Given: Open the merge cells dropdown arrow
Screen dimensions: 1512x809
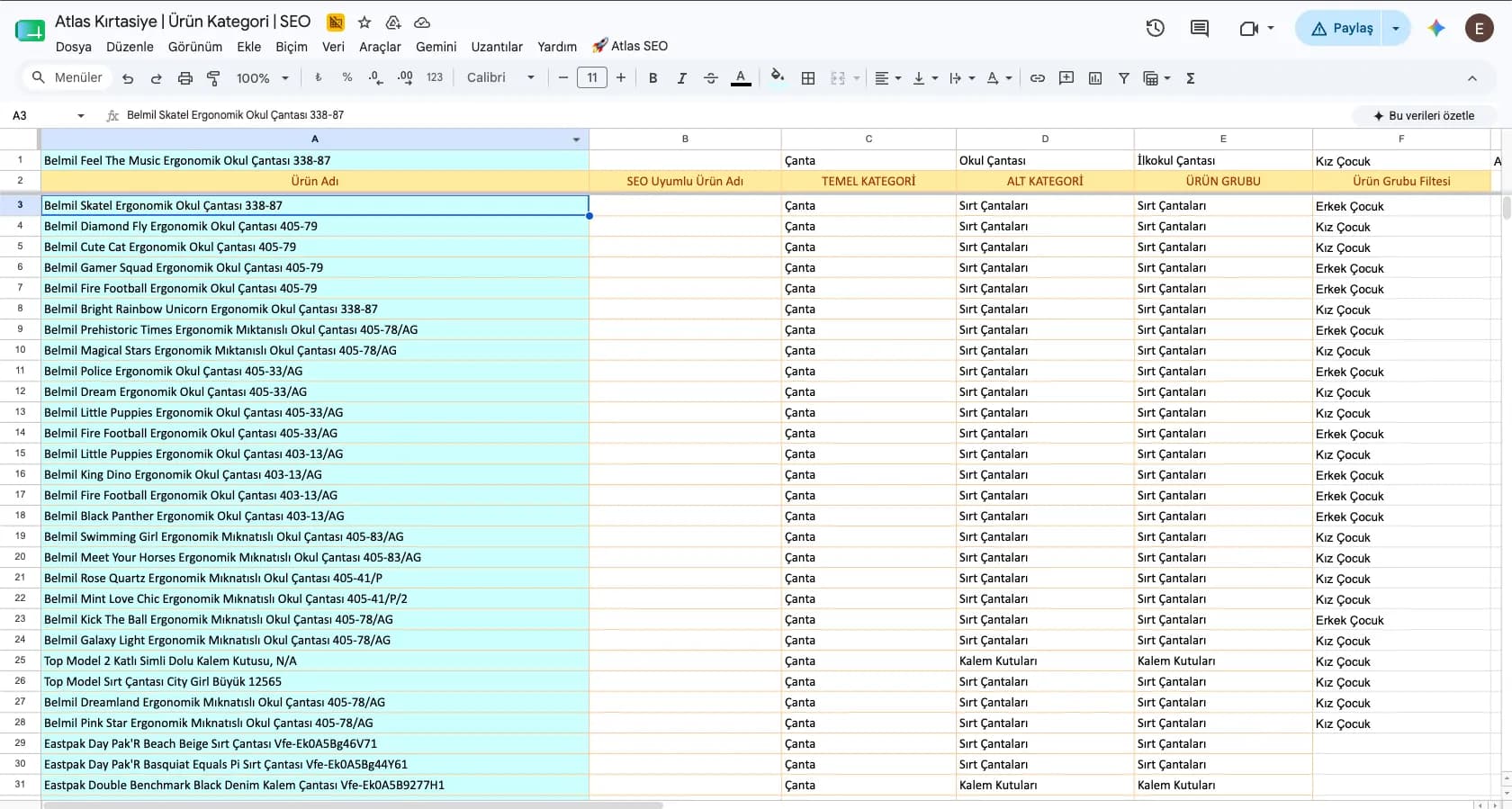Looking at the screenshot, I should [856, 78].
